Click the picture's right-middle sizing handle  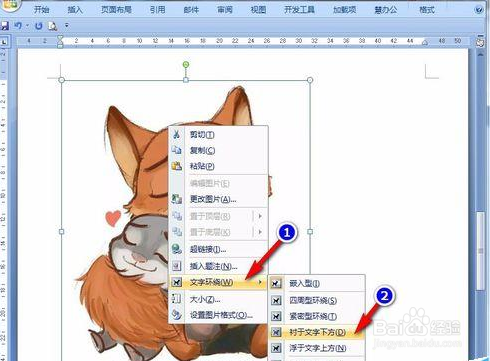point(310,231)
